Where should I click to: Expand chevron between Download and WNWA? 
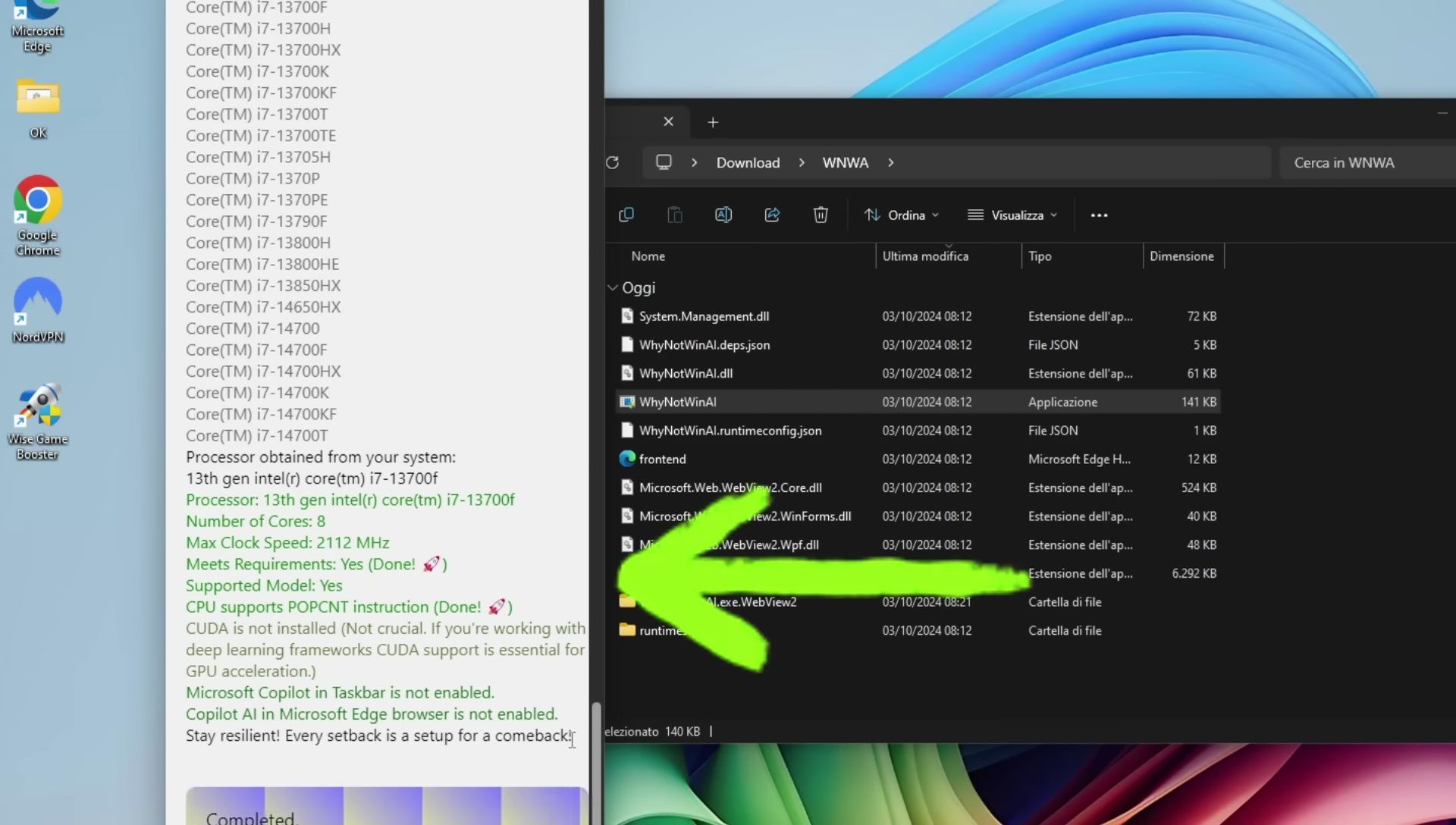pos(802,162)
